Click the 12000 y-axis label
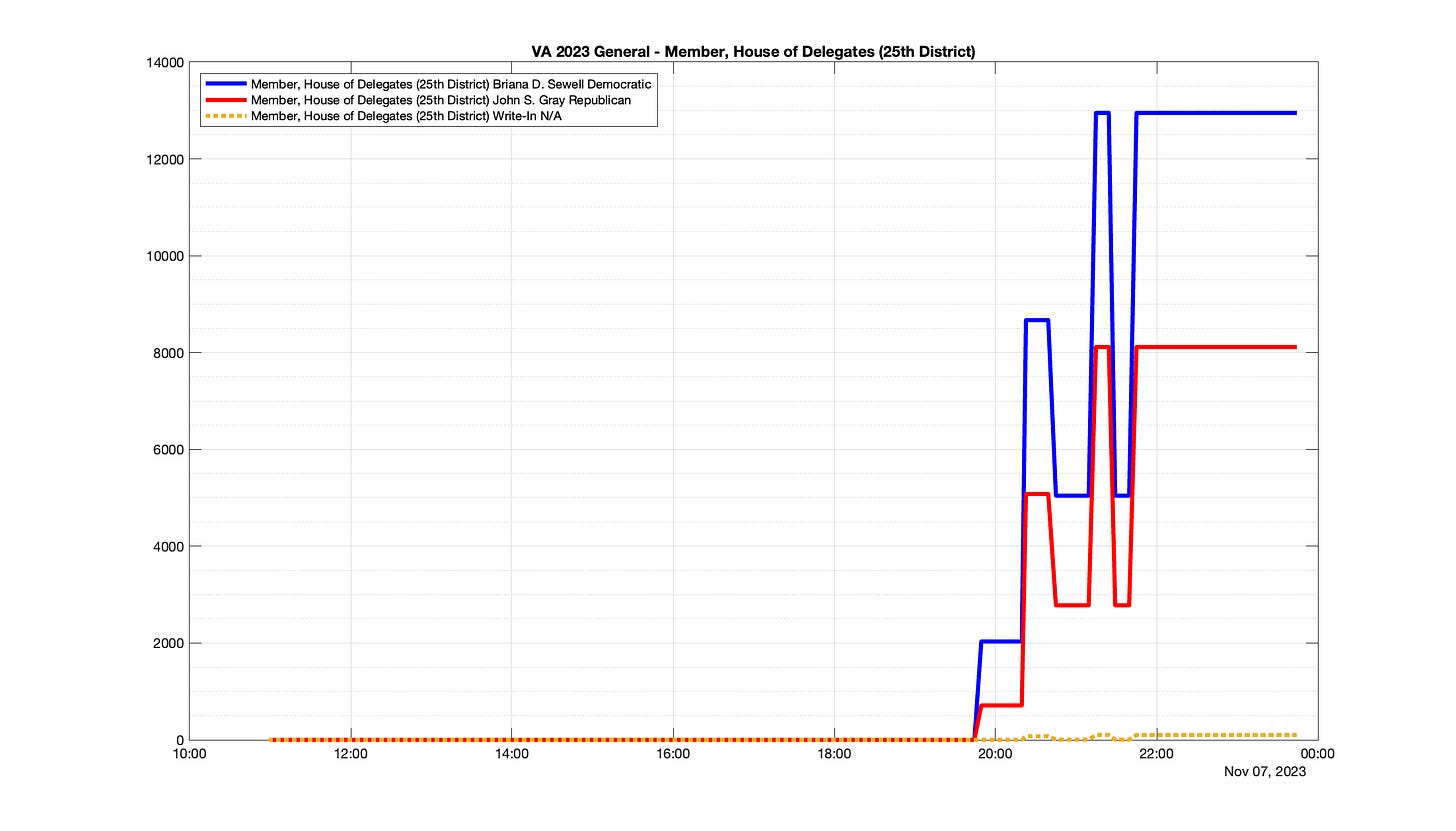1456x831 pixels. 165,159
